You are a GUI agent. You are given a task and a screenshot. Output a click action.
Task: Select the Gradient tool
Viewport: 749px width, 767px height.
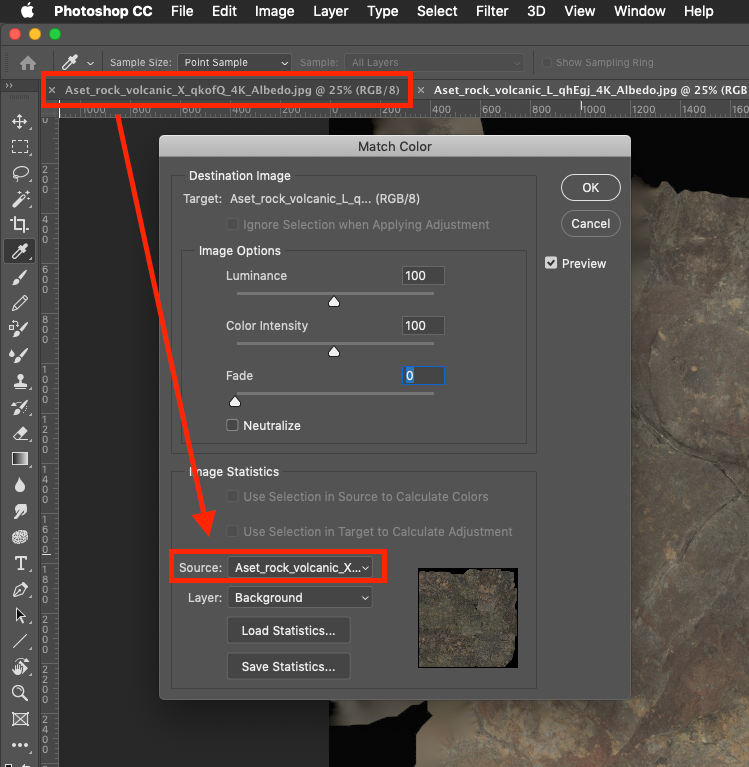[20, 459]
